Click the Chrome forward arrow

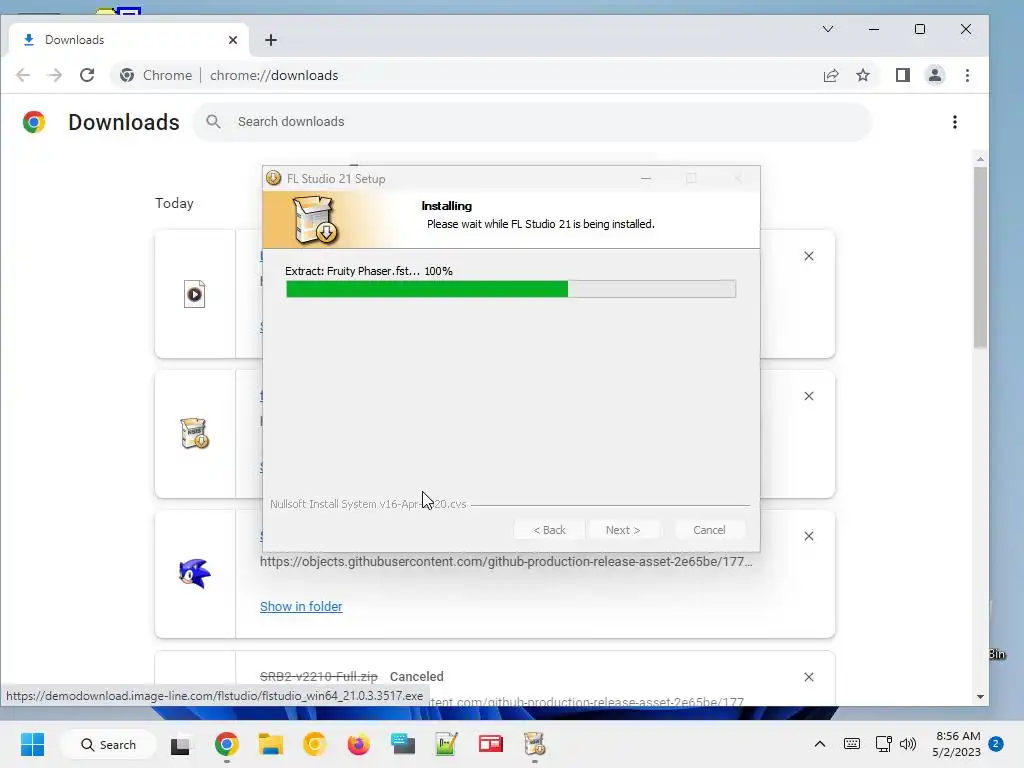(x=55, y=75)
